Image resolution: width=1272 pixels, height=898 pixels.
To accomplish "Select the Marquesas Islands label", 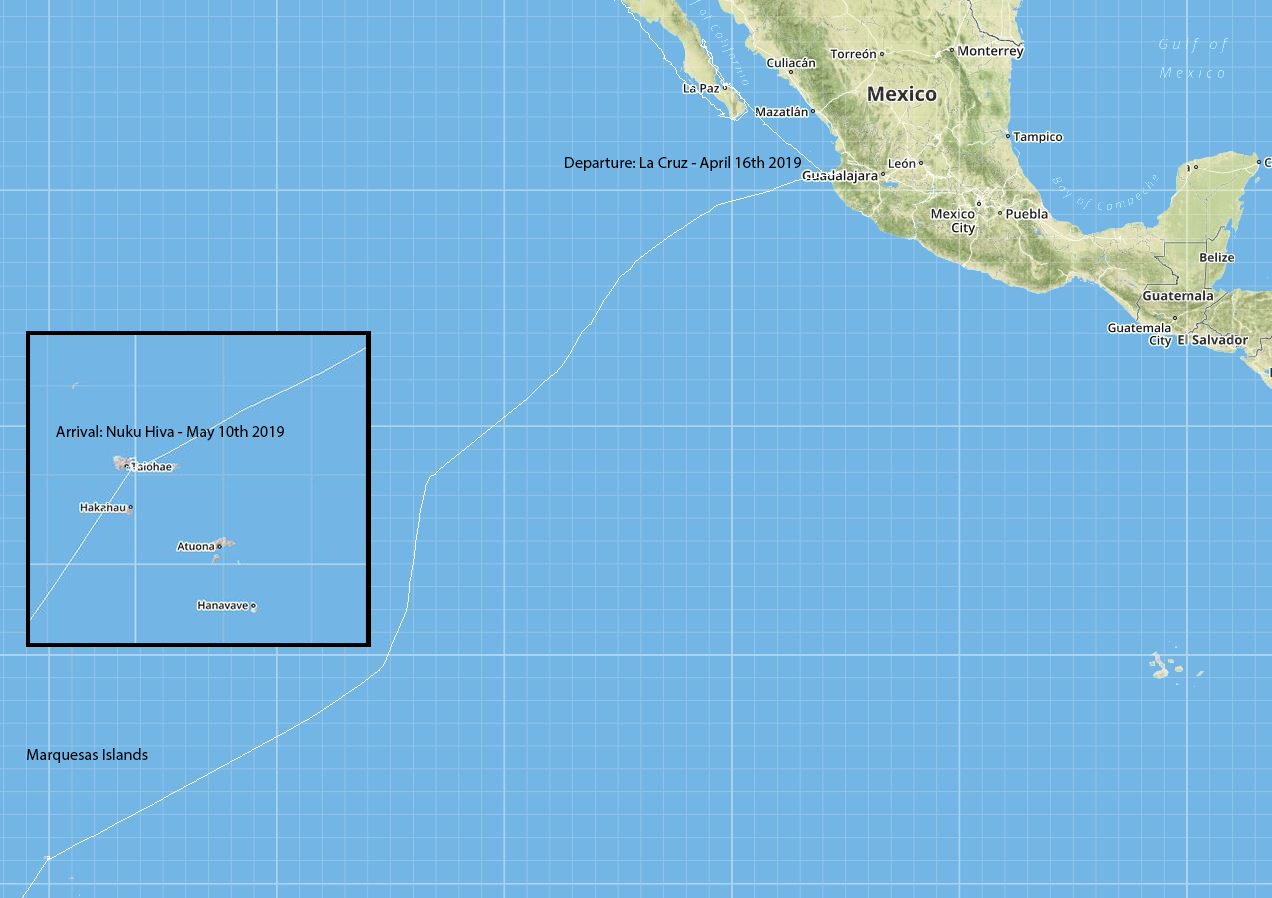I will coord(87,755).
